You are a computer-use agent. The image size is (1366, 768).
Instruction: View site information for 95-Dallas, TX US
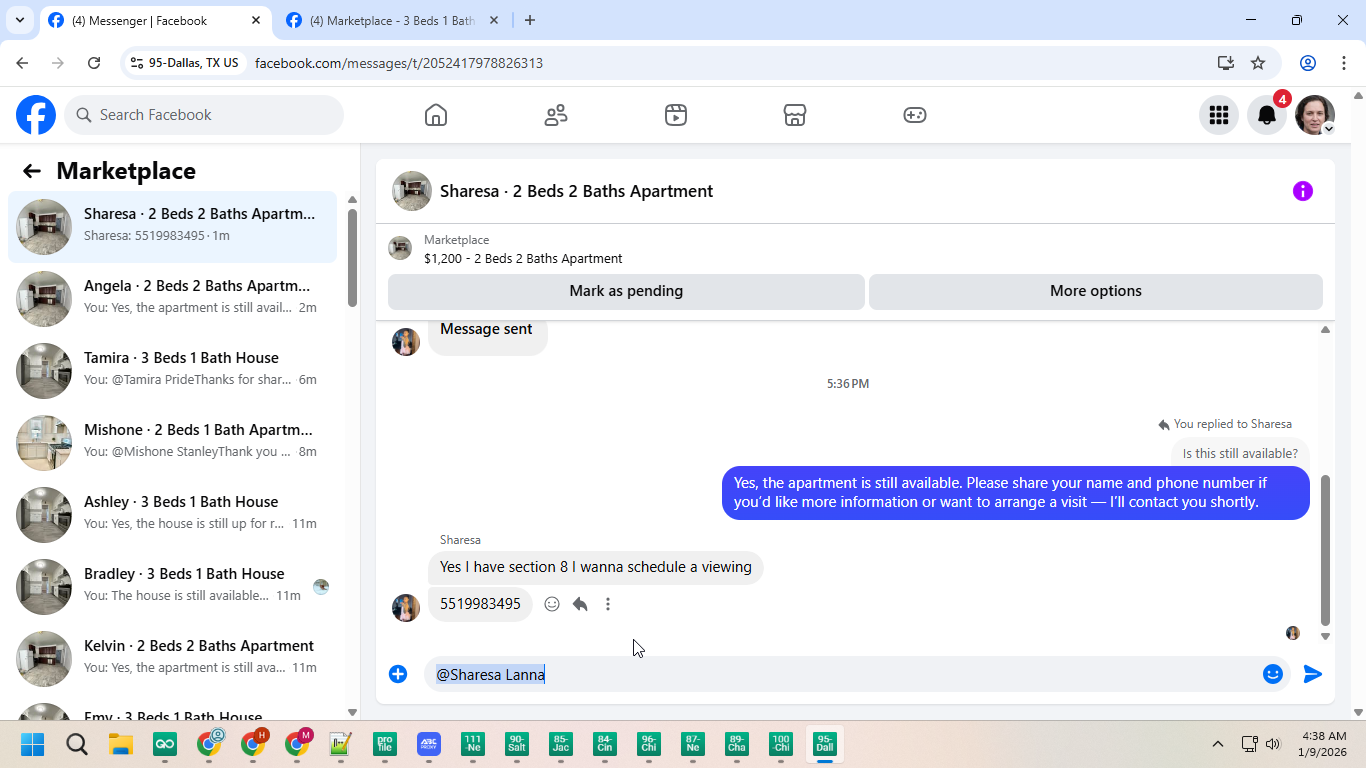point(185,63)
